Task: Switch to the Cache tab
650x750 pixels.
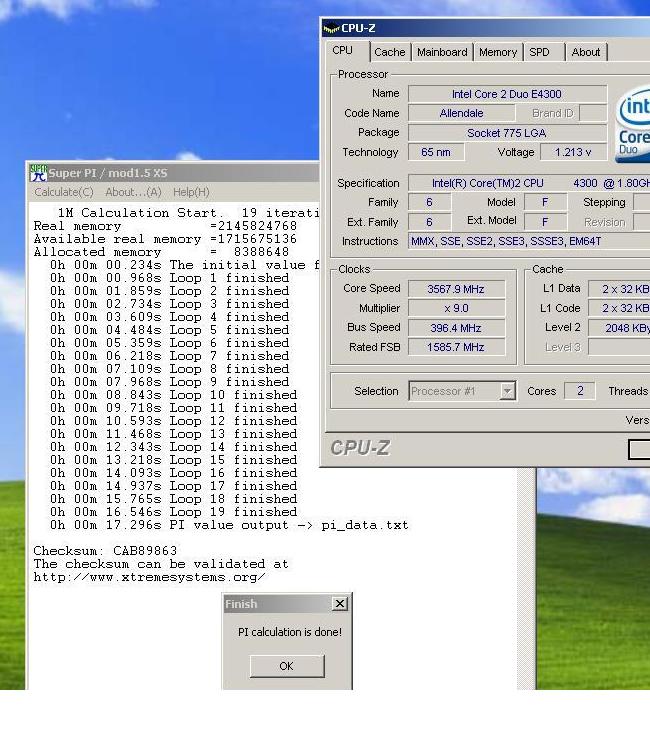Action: point(389,52)
